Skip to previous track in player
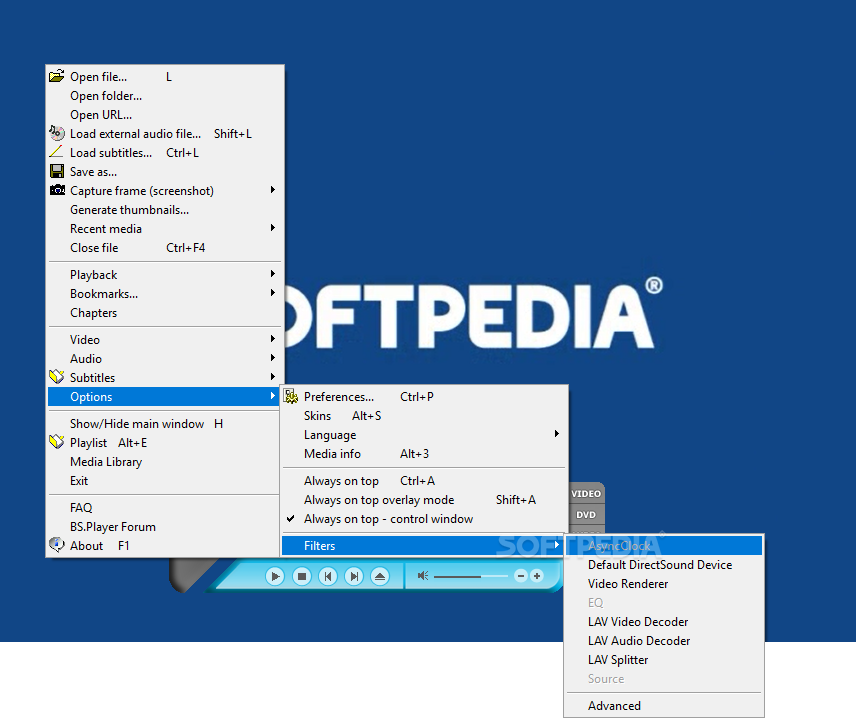856x718 pixels. pyautogui.click(x=328, y=576)
